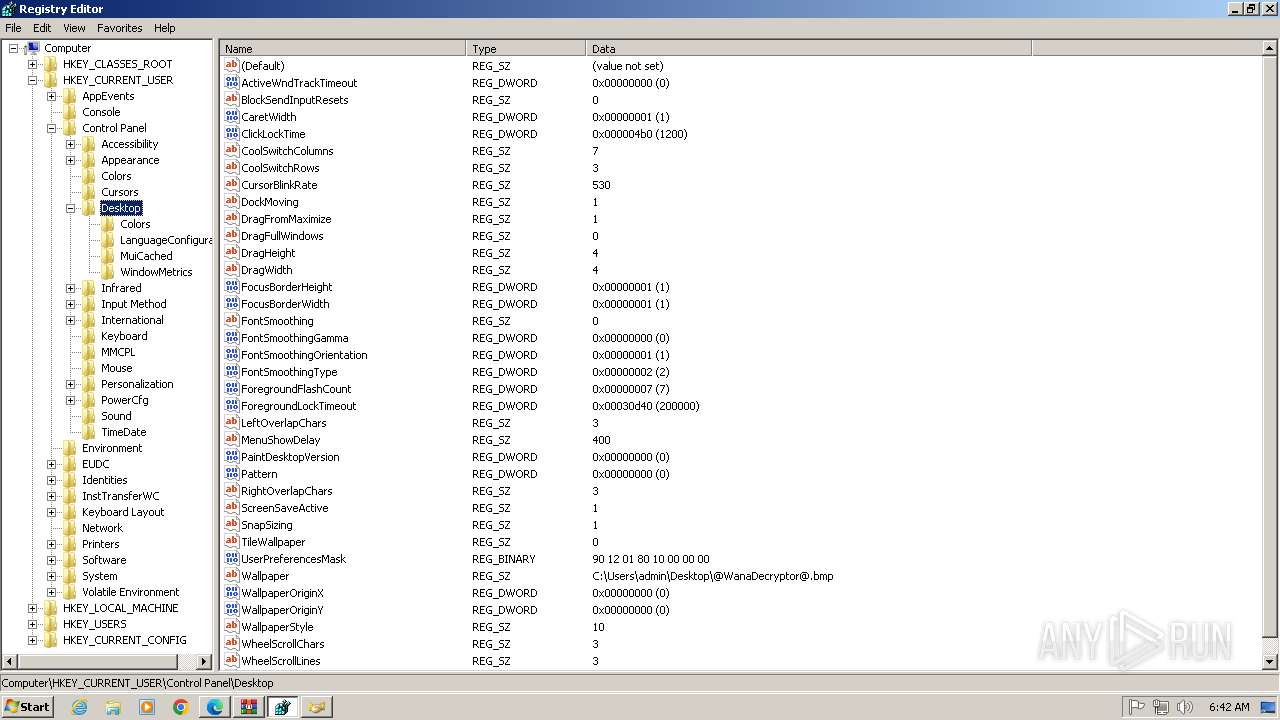Select the HKEY_CURRENT_CONFIG key
The height and width of the screenshot is (720, 1280).
click(124, 640)
